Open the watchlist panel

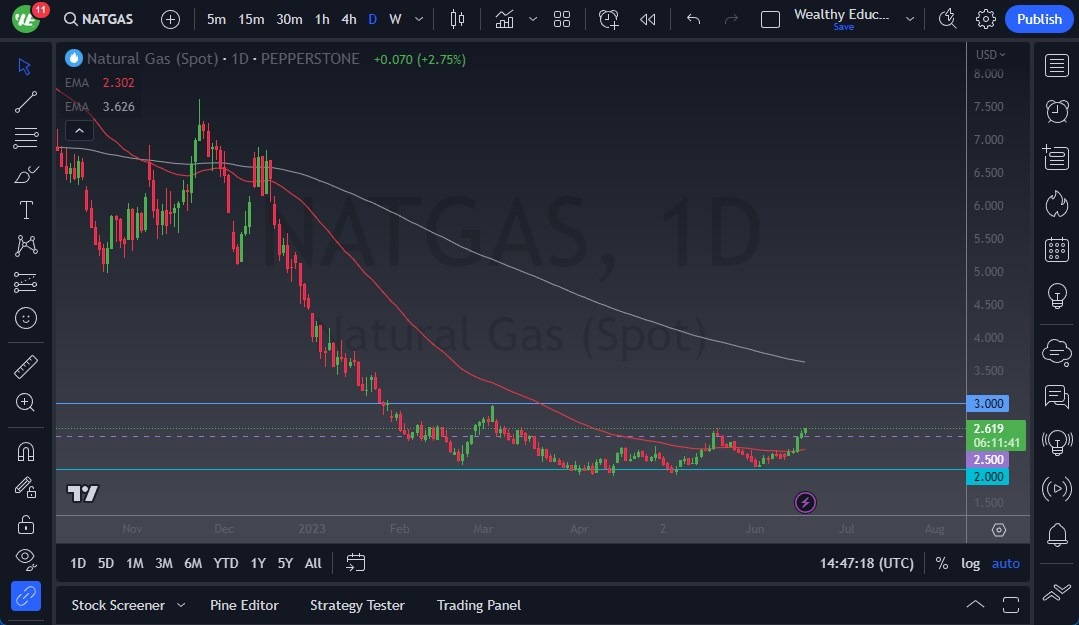tap(1056, 66)
